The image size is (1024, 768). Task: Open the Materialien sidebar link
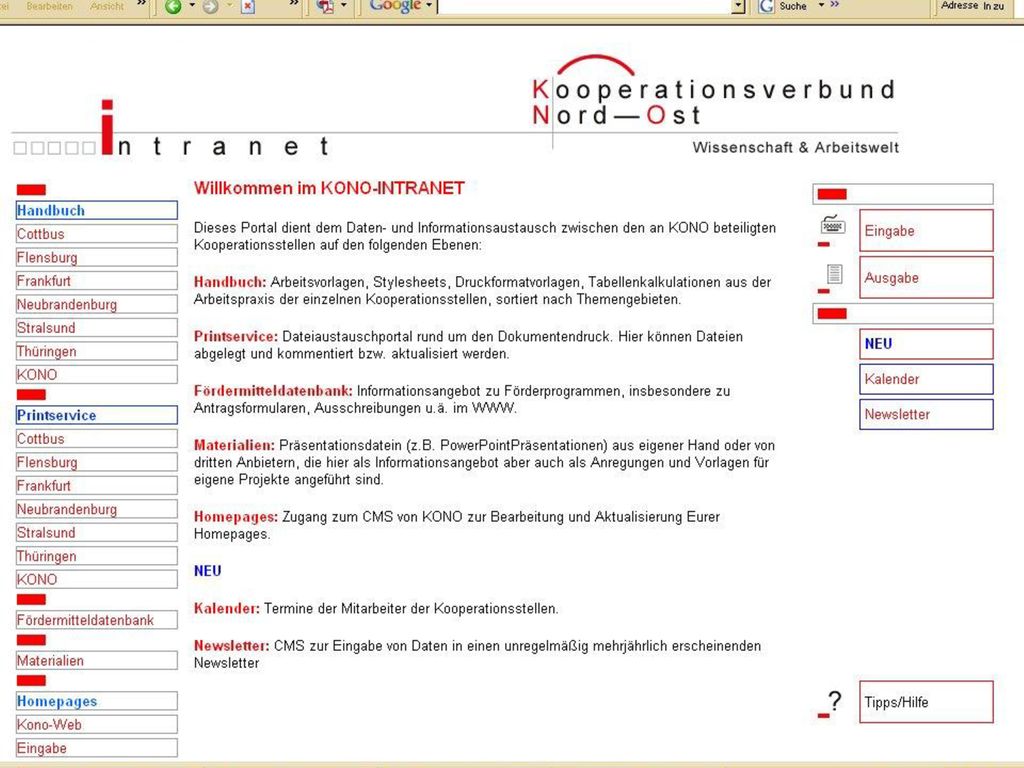97,661
